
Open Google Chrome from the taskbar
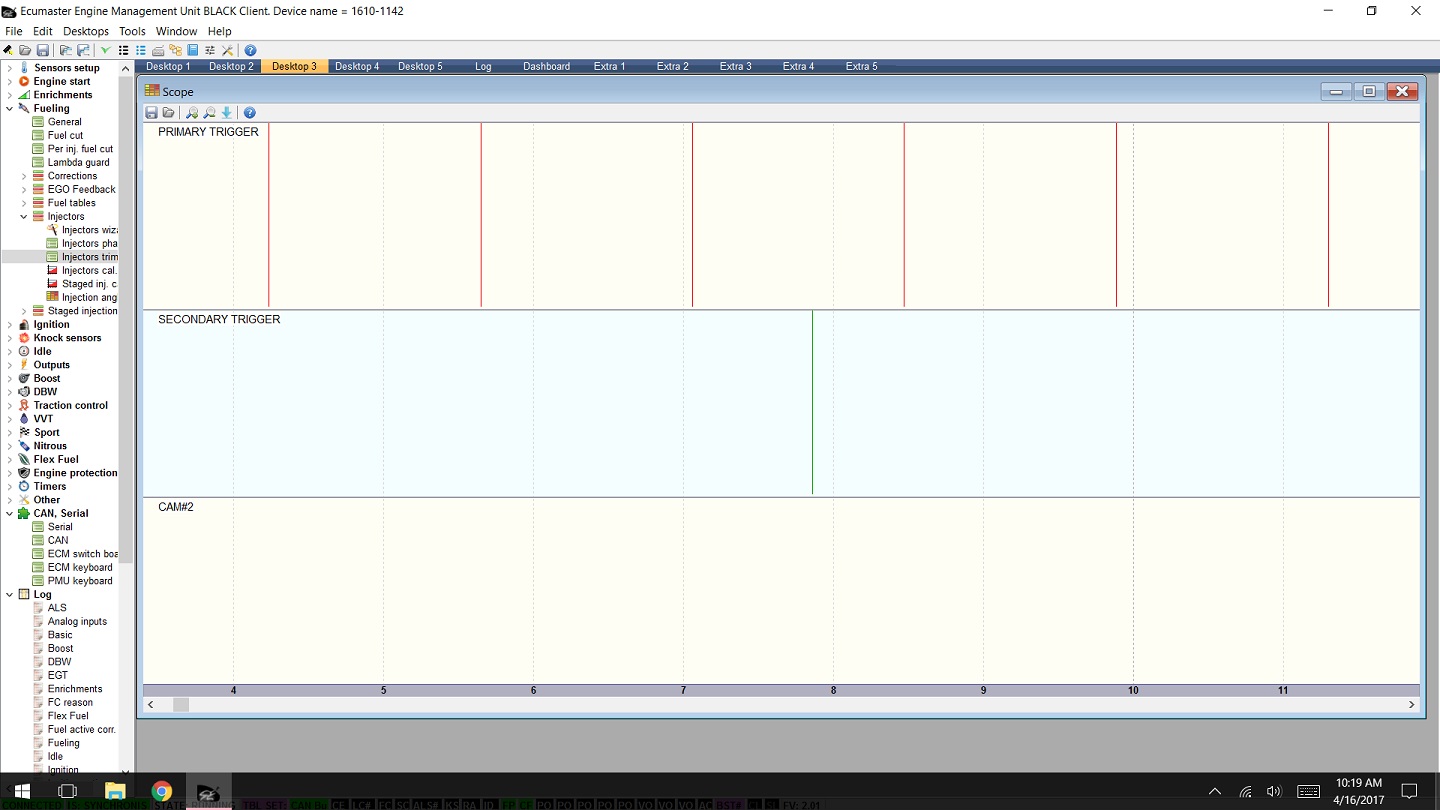(162, 791)
